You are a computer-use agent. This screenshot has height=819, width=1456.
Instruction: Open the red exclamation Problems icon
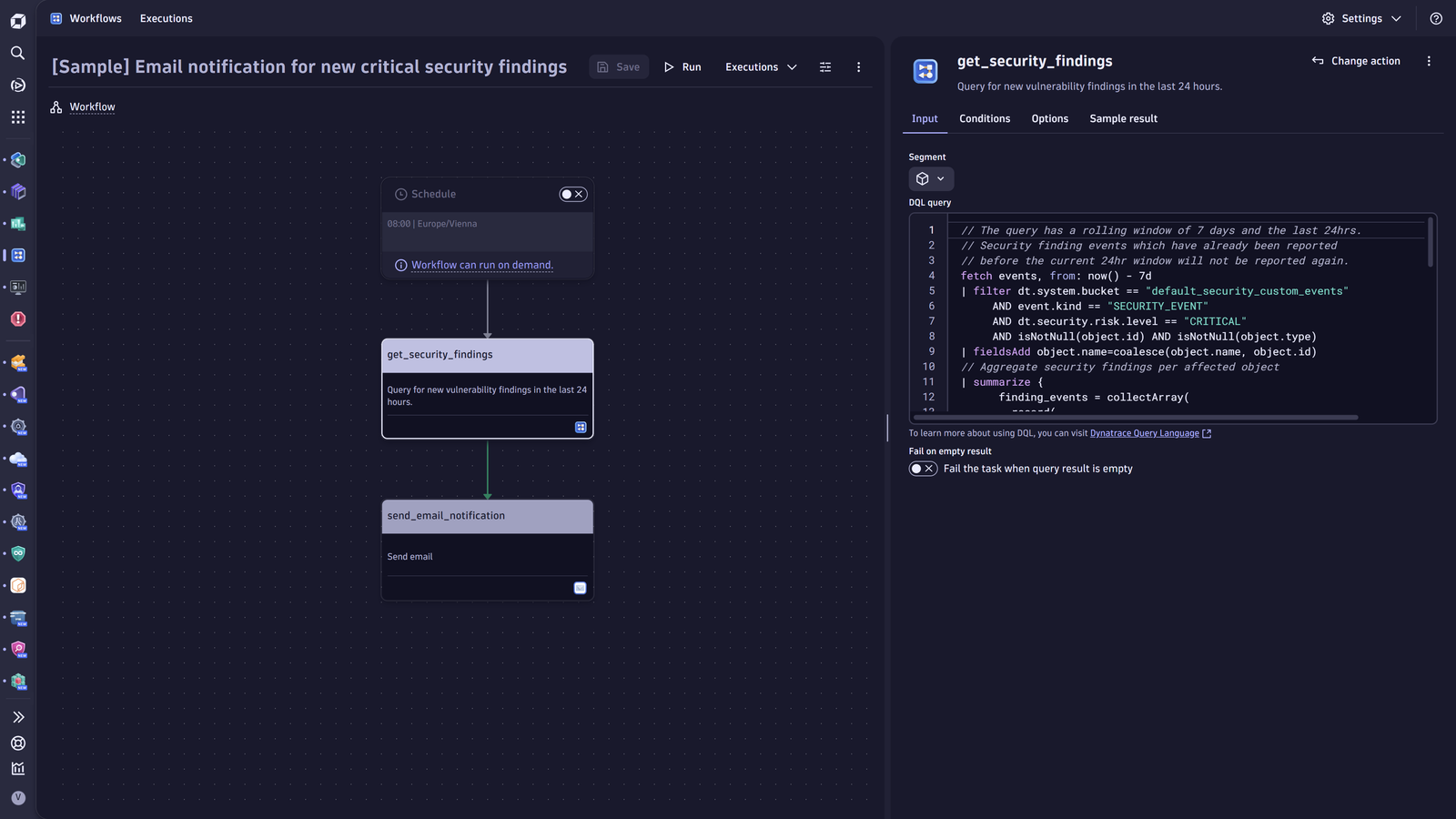click(x=18, y=319)
